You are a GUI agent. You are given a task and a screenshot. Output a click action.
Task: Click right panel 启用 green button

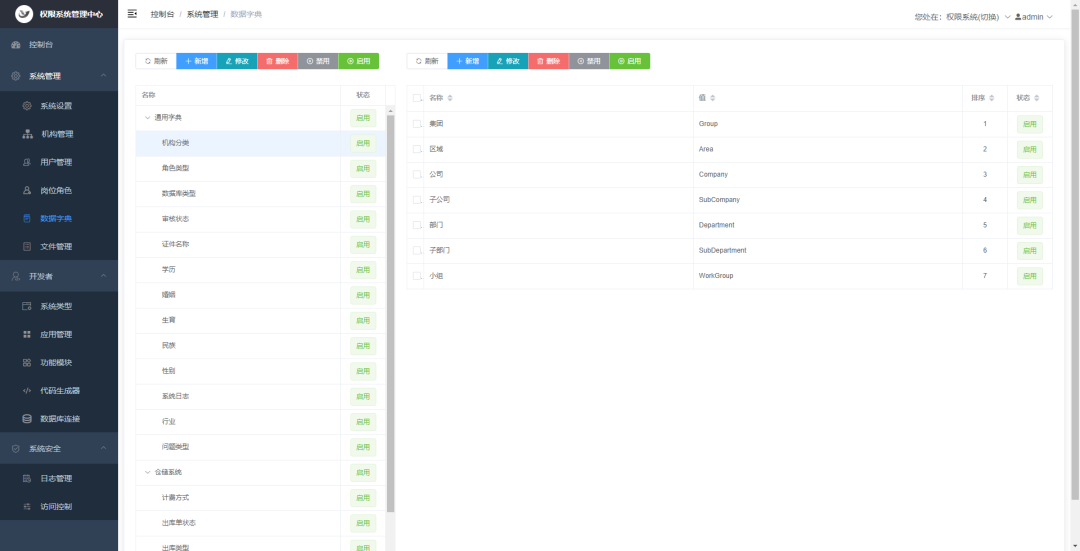click(x=630, y=61)
